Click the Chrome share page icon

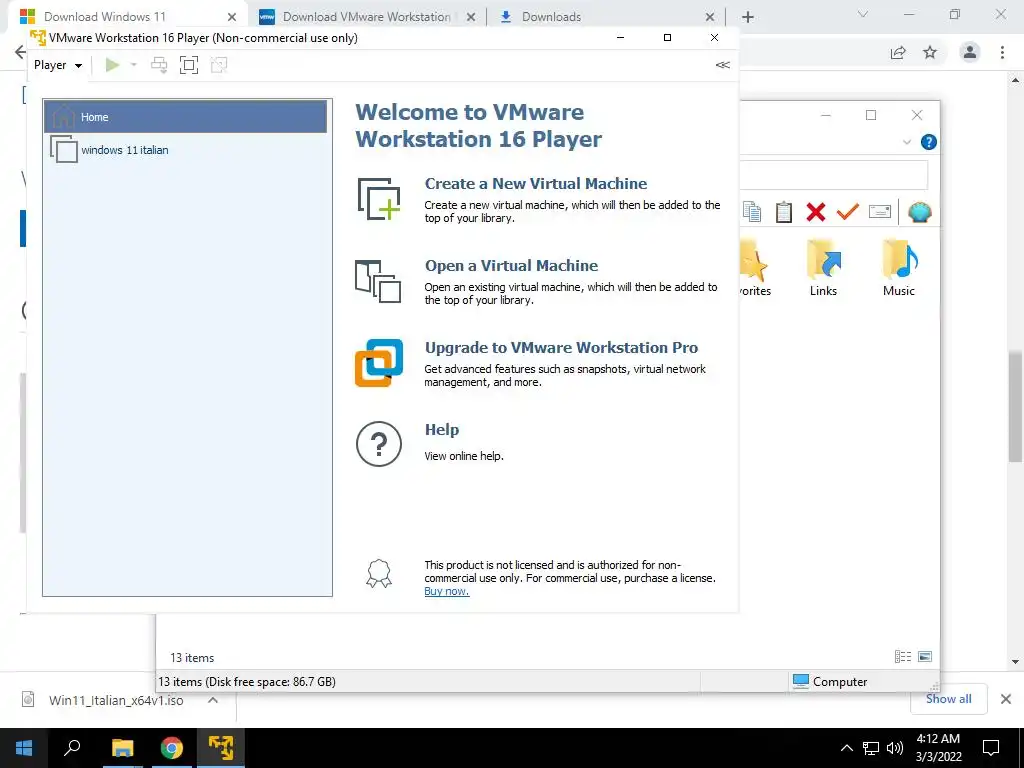[899, 52]
